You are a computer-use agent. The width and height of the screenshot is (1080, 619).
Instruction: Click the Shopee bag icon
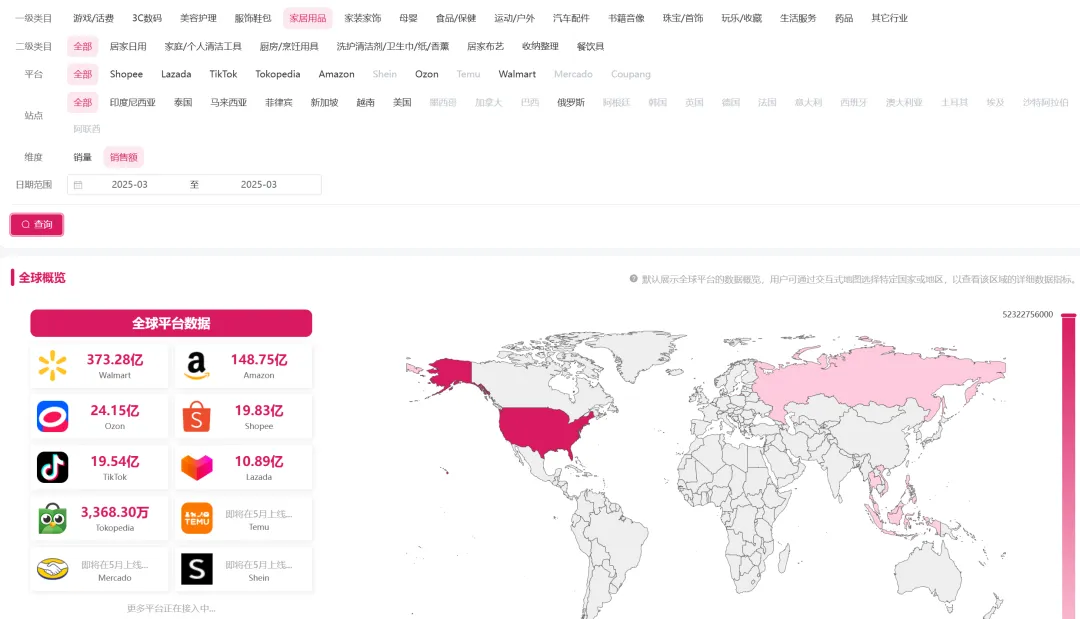pyautogui.click(x=196, y=417)
